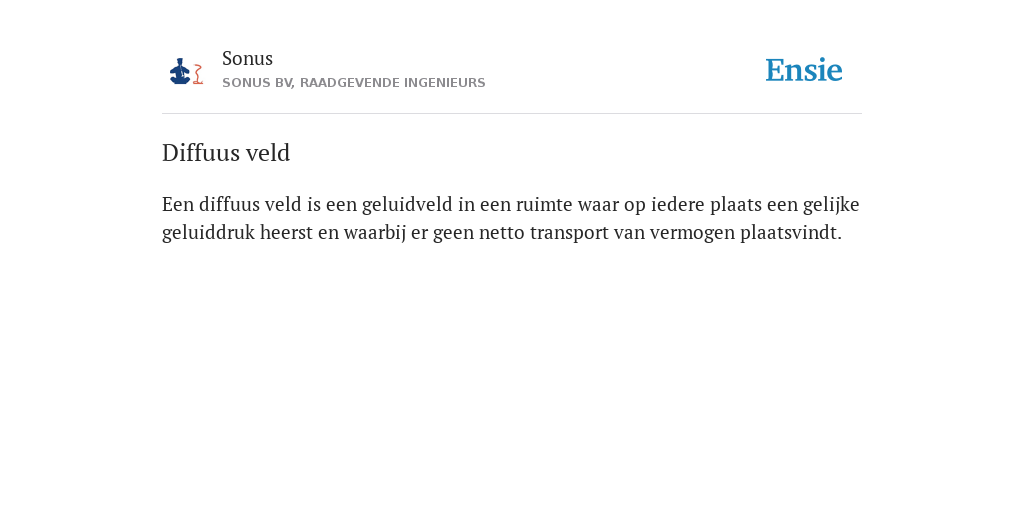Click the 'Diffuus veld' heading
This screenshot has width=1024, height=512.
[226, 153]
